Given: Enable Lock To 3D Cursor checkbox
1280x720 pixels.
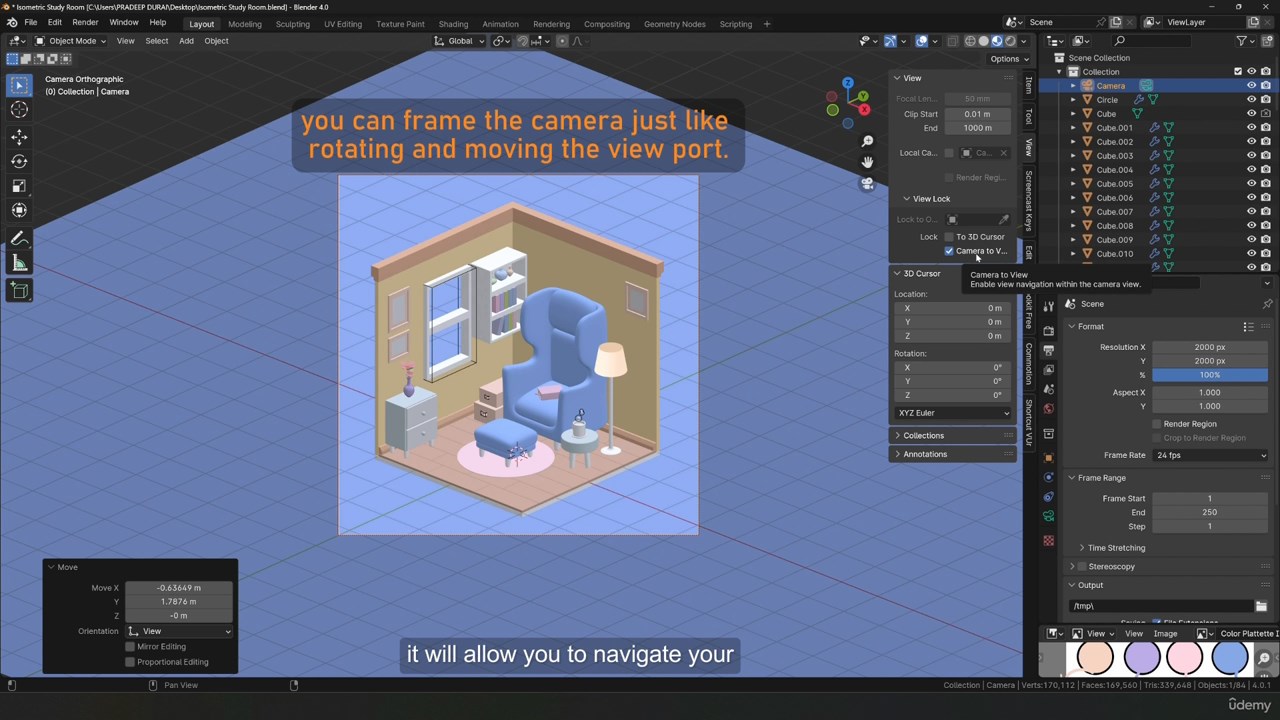Looking at the screenshot, I should point(949,237).
